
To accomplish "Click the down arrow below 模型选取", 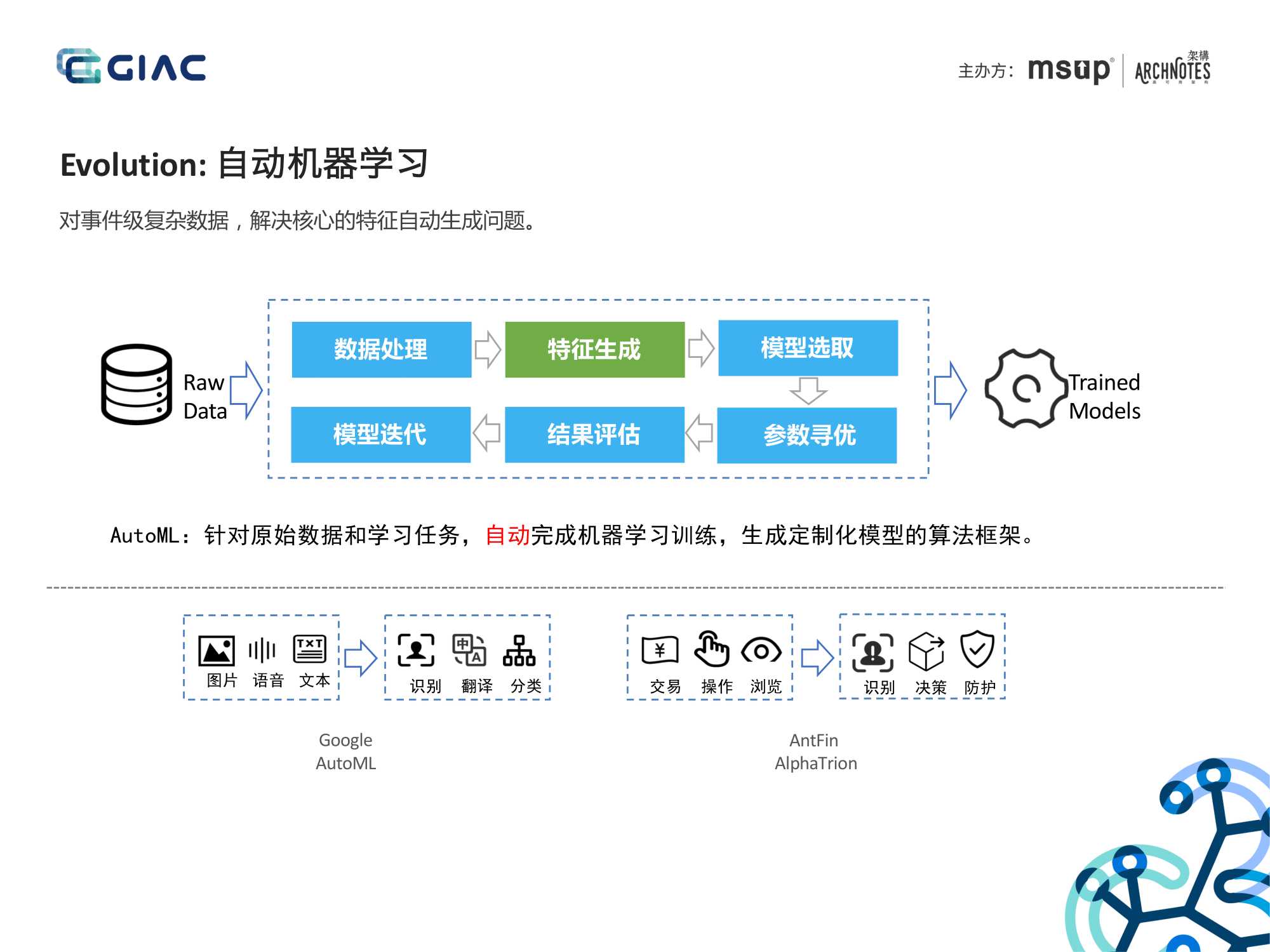I will (808, 390).
